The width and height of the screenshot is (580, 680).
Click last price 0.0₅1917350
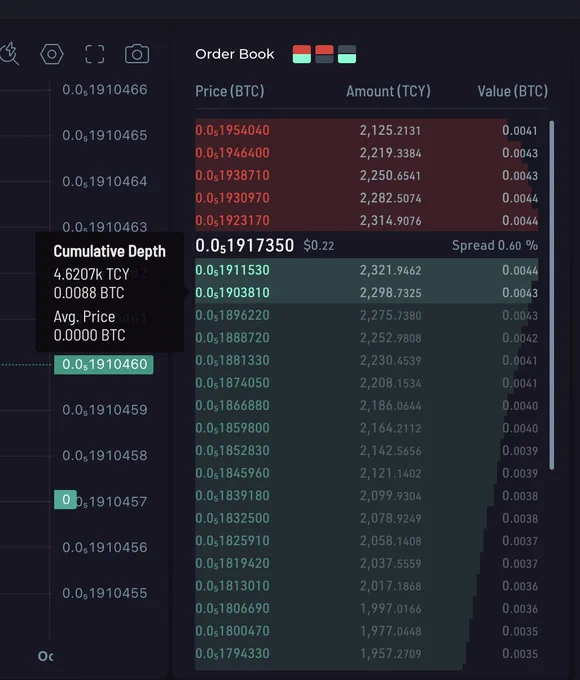[245, 245]
